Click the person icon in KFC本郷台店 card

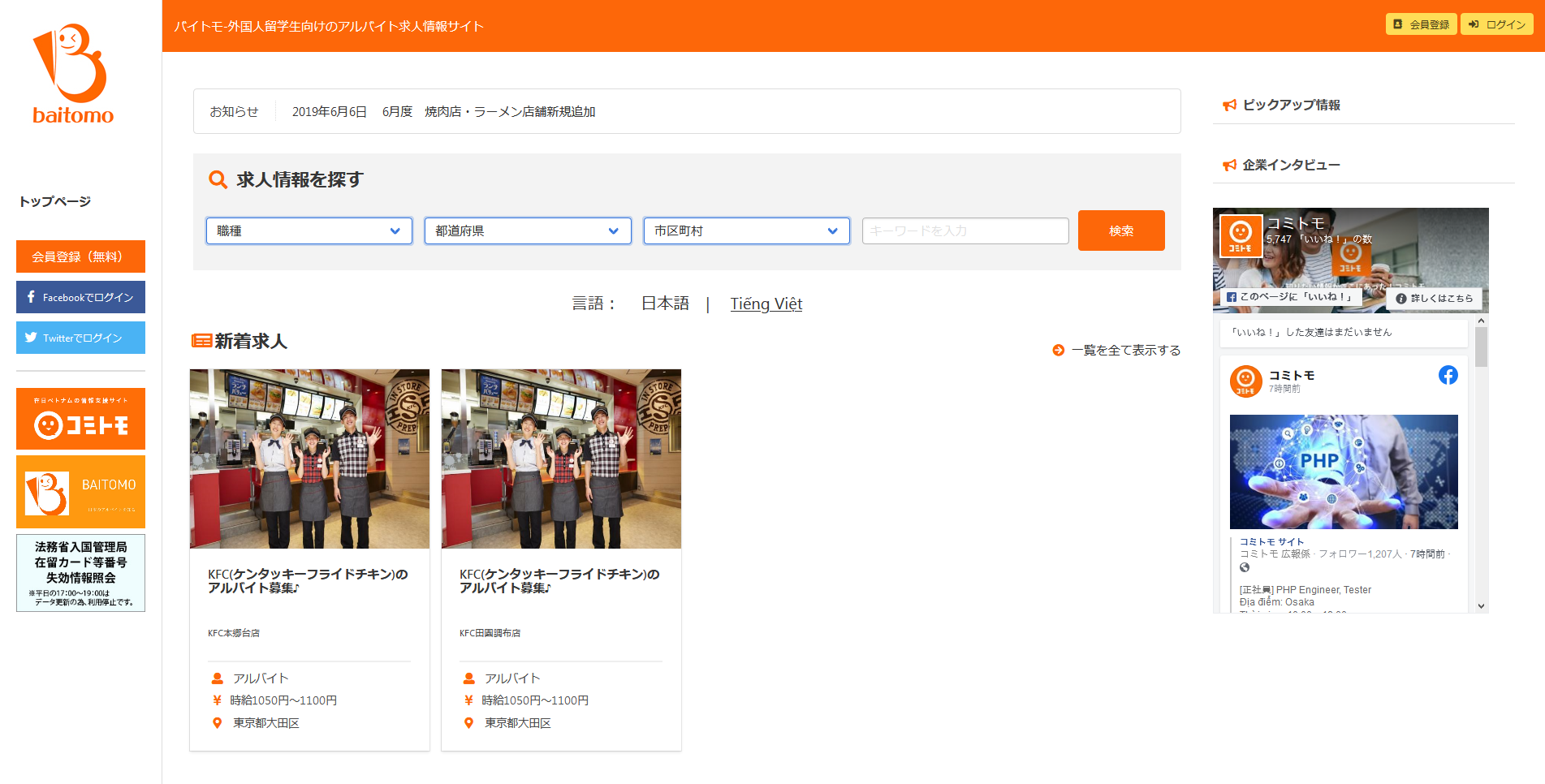click(x=218, y=678)
